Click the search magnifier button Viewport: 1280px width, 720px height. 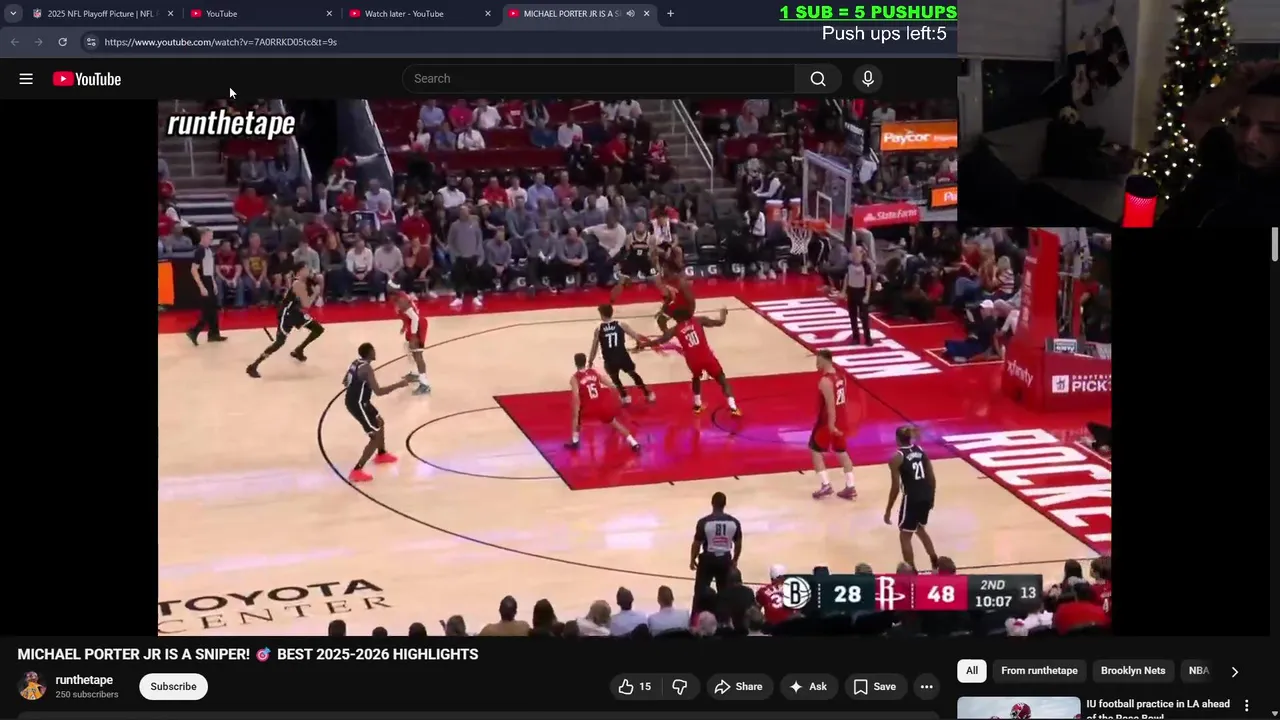pos(818,79)
